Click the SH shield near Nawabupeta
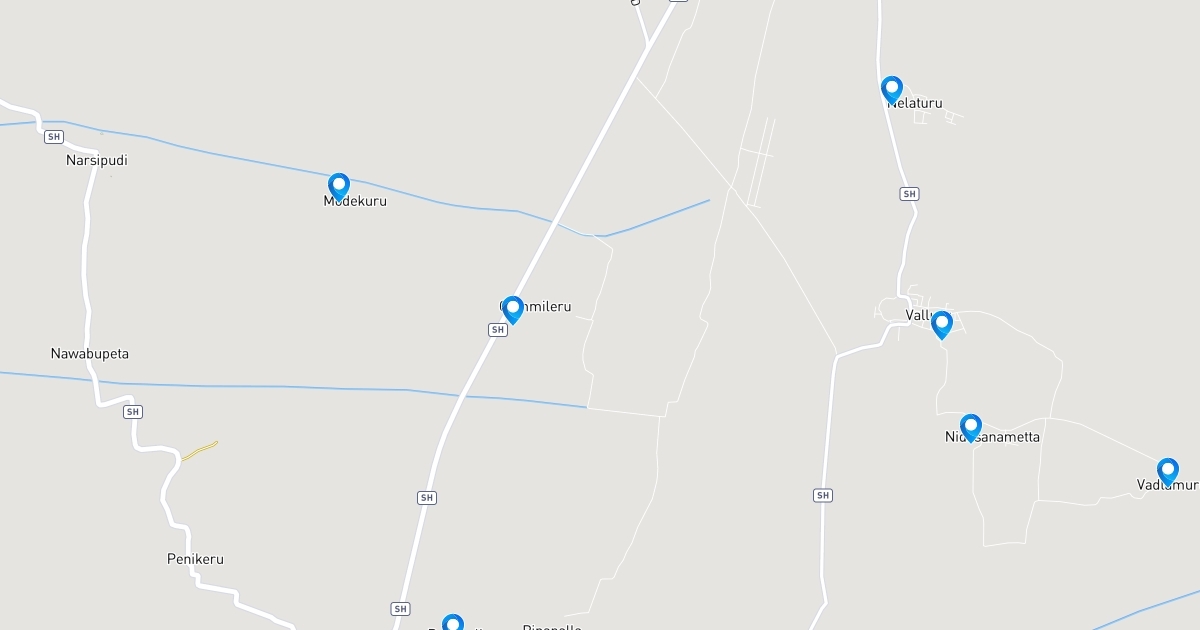The height and width of the screenshot is (630, 1200). tap(133, 412)
